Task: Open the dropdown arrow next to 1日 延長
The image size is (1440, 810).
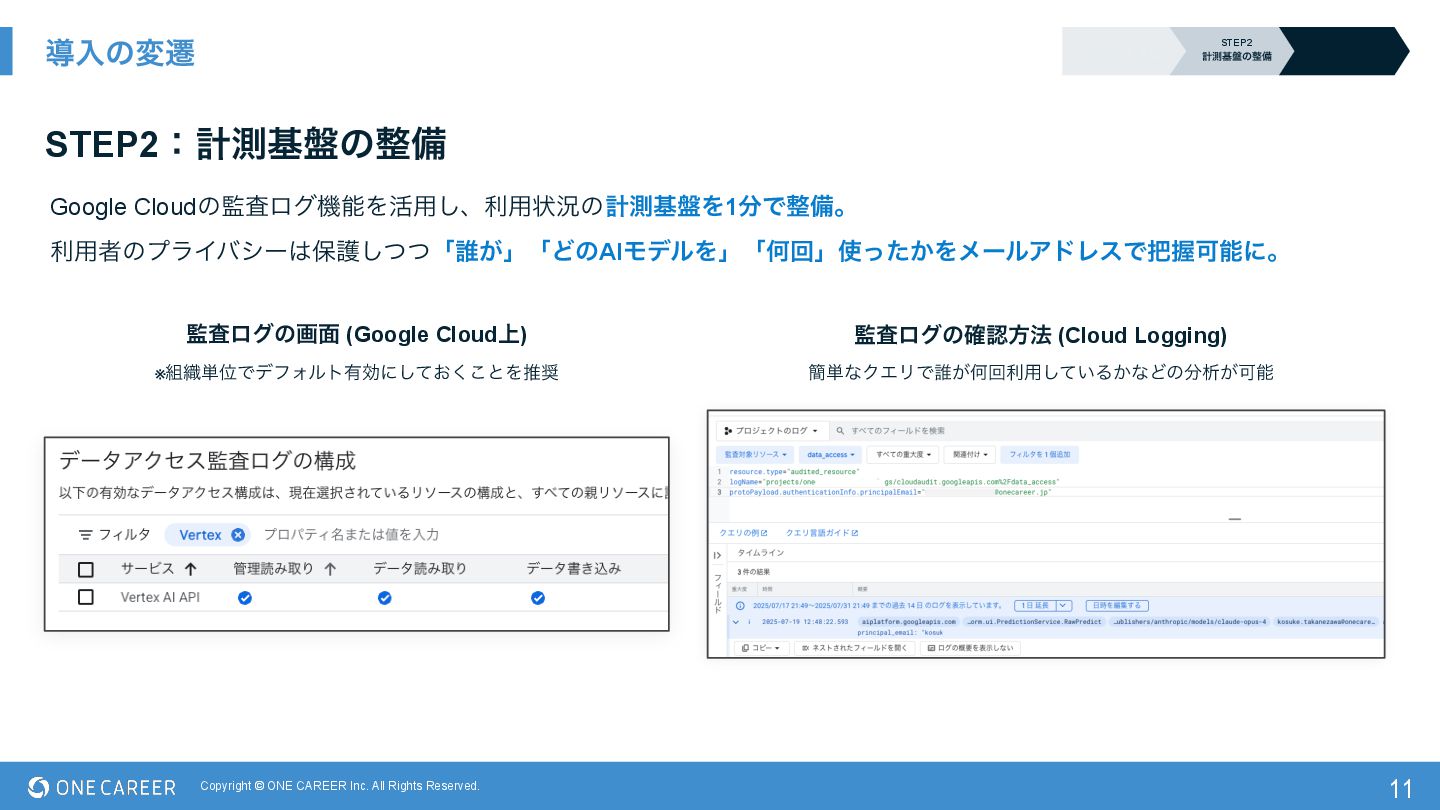Action: (1064, 606)
